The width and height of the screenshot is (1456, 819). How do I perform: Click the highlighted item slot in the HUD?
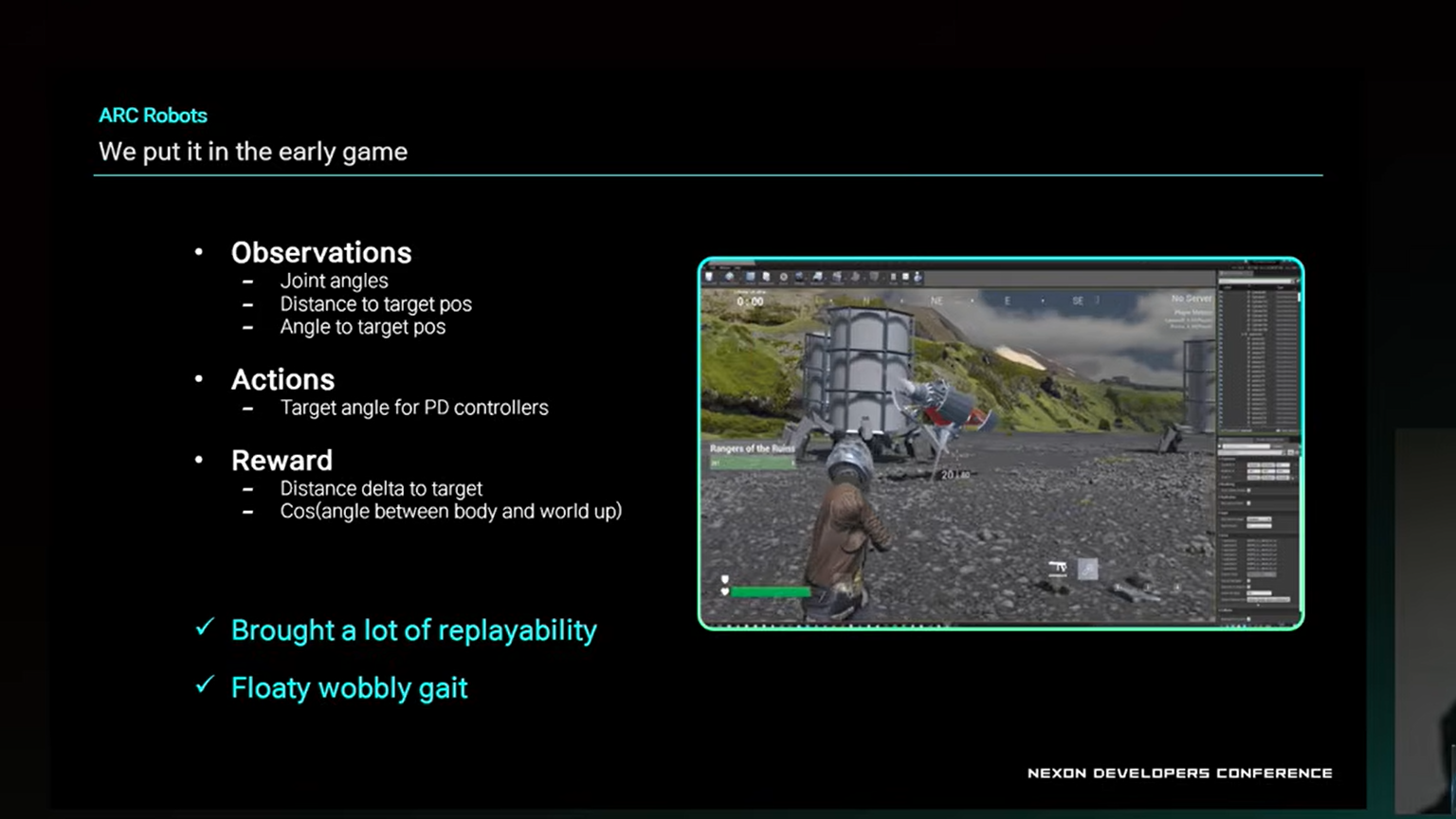coord(1087,569)
